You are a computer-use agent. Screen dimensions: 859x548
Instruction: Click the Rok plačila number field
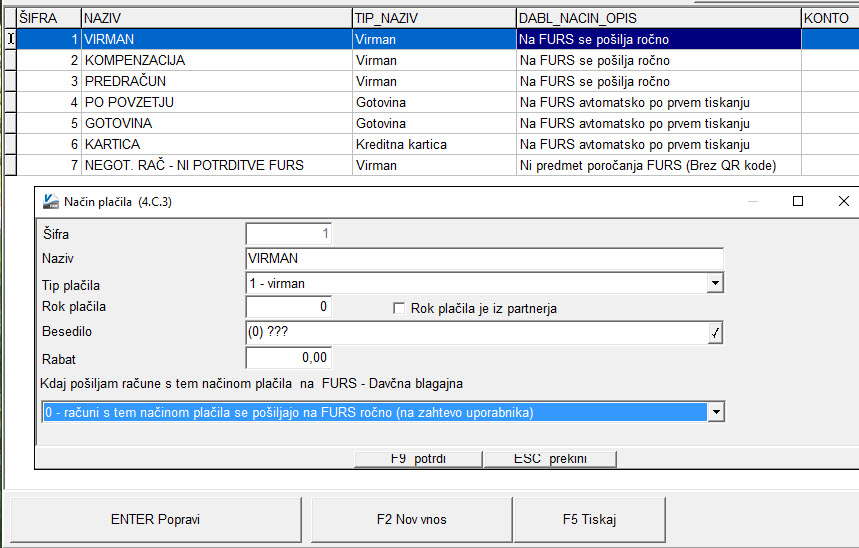288,307
